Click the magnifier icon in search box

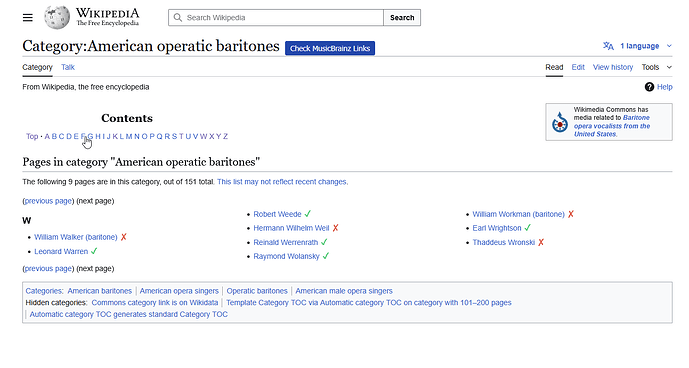pos(178,18)
